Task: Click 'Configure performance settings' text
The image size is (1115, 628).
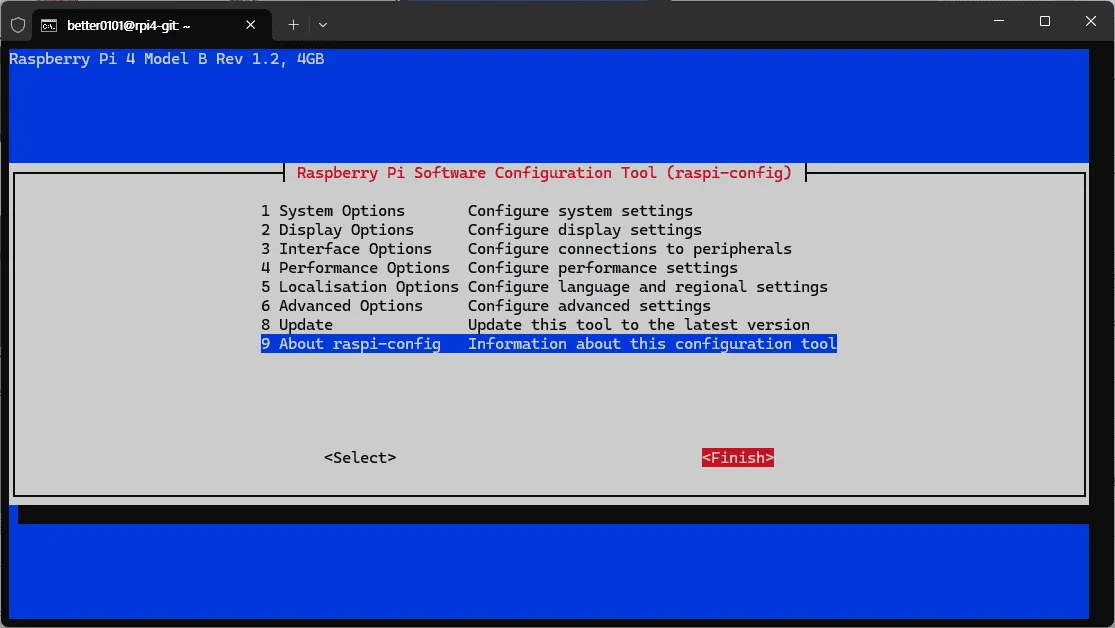Action: point(602,268)
